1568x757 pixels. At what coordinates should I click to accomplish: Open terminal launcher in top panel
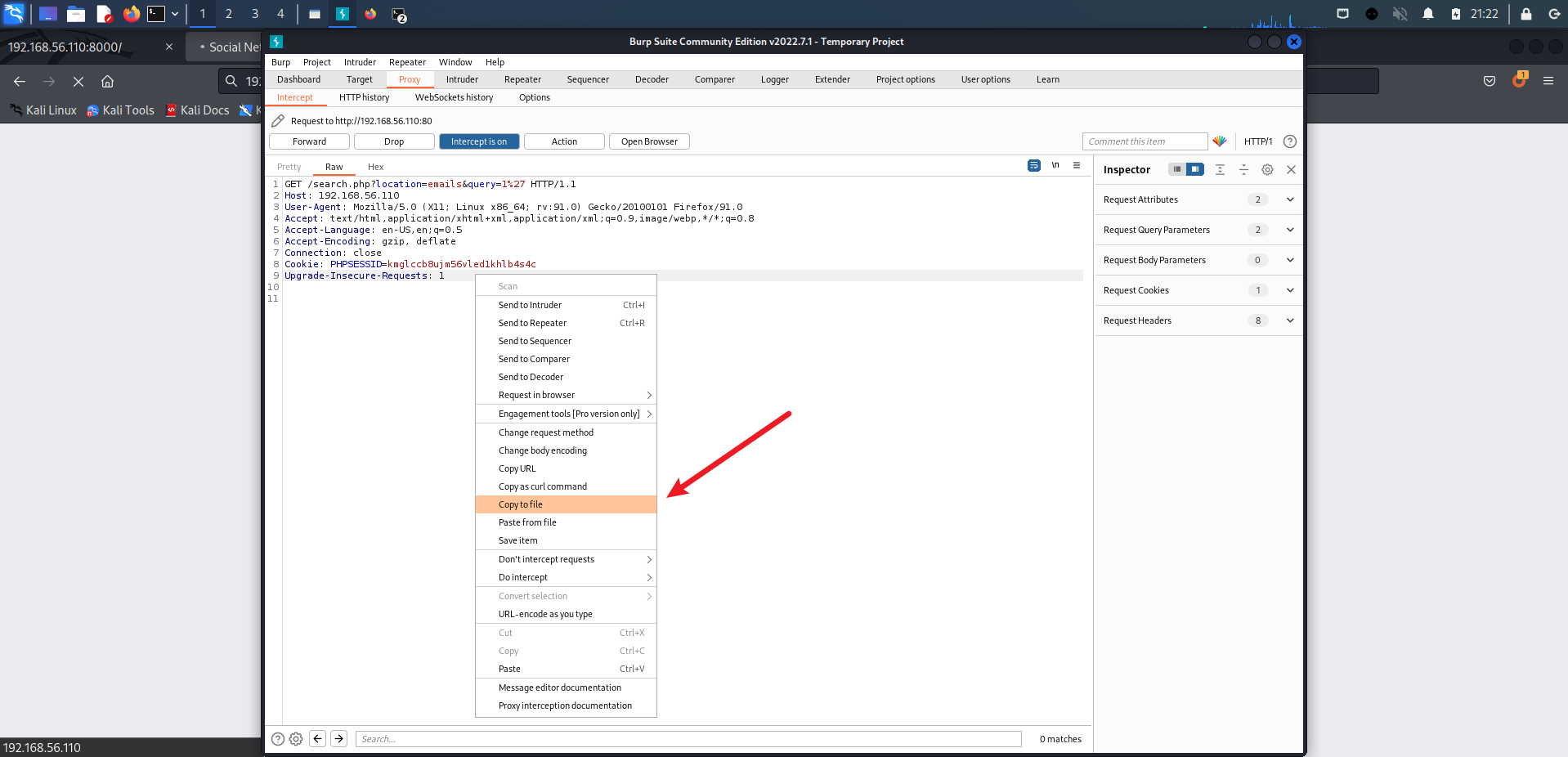point(155,13)
